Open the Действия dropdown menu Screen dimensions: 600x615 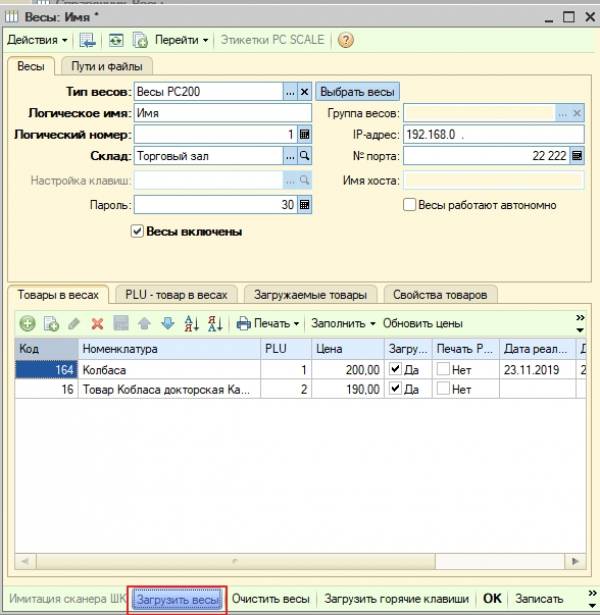[x=38, y=40]
